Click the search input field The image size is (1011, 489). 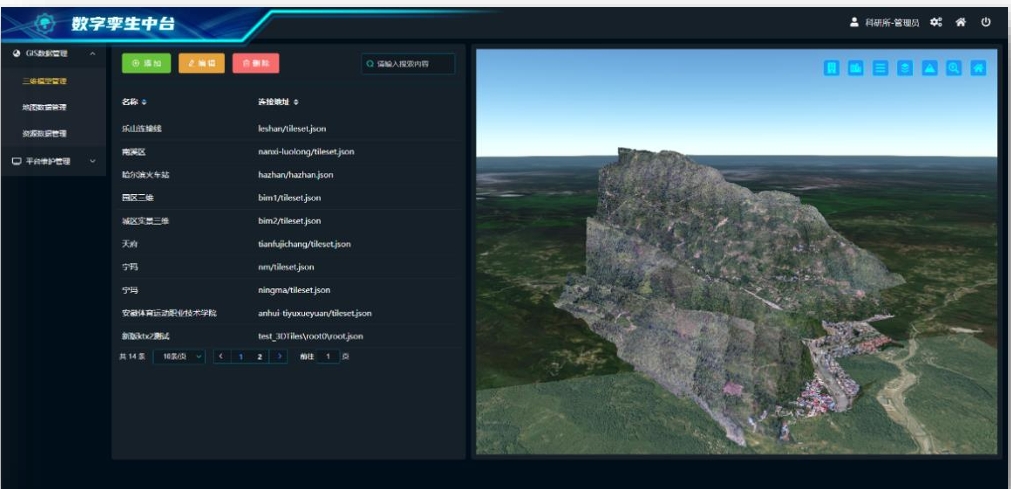pyautogui.click(x=412, y=64)
